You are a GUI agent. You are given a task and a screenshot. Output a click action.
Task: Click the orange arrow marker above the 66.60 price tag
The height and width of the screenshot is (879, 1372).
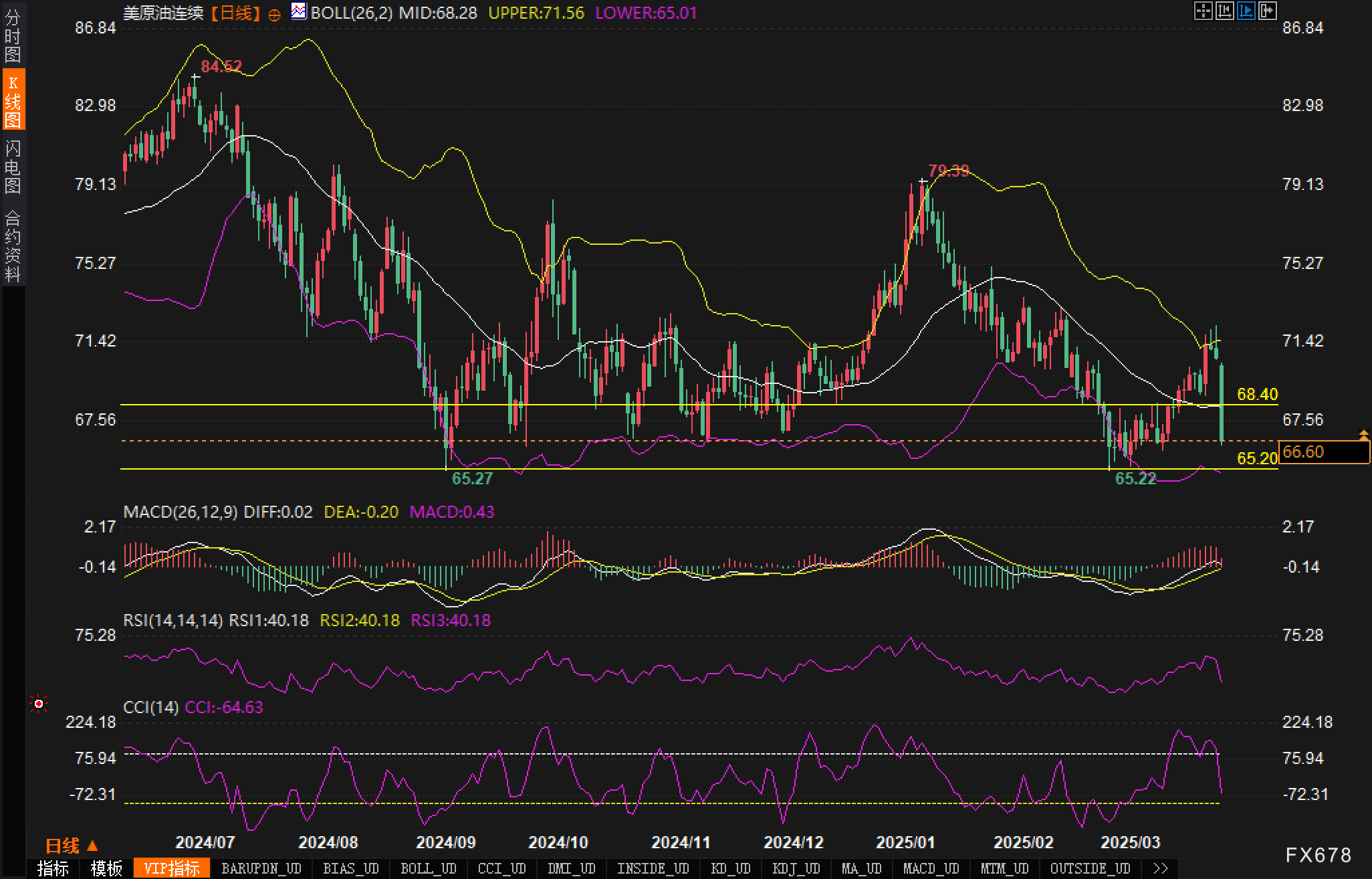point(1363,435)
